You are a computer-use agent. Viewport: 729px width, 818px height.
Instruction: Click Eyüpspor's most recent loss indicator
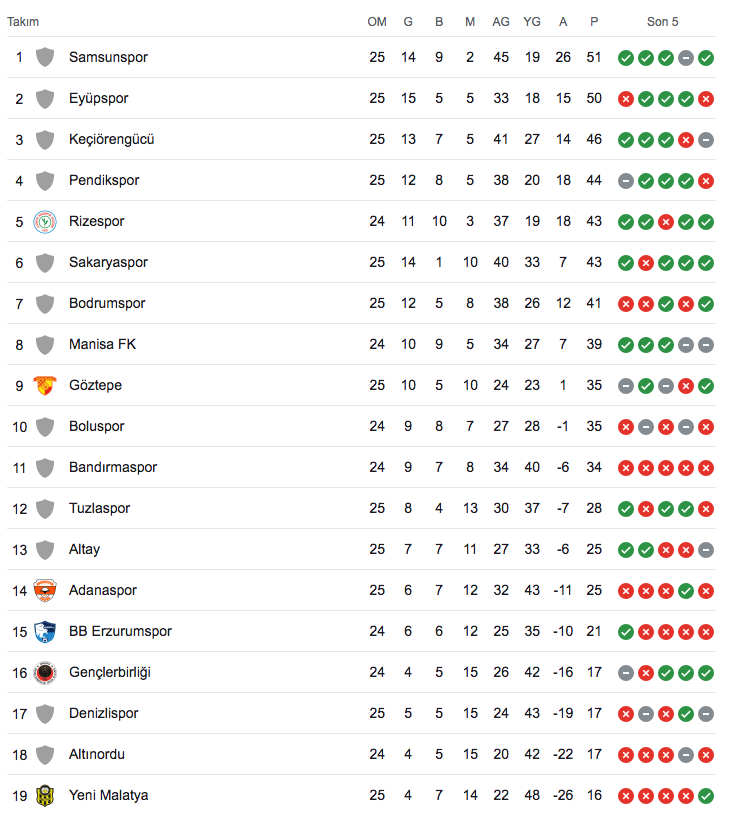click(706, 99)
